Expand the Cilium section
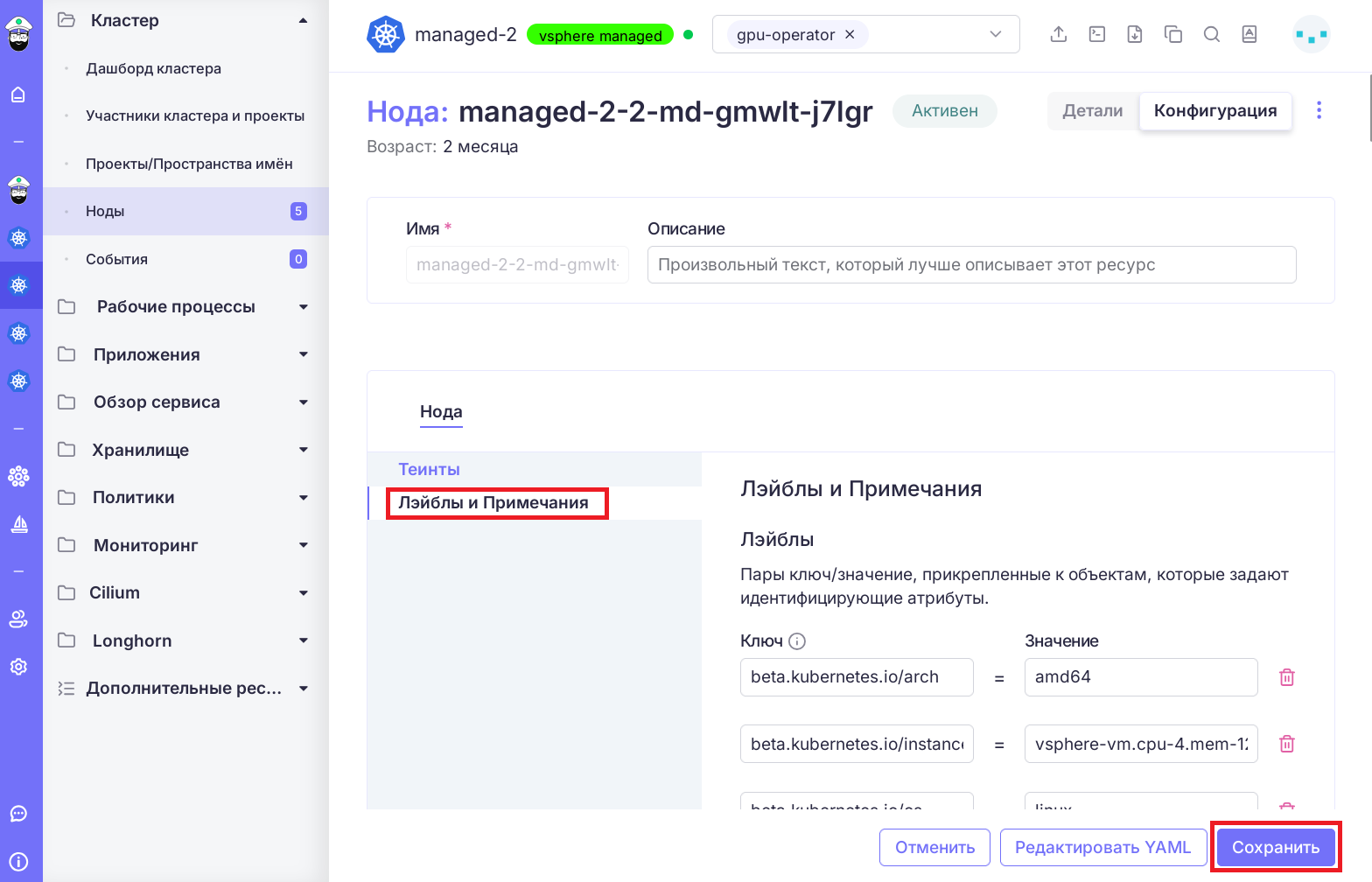Viewport: 1372px width, 882px height. coord(304,593)
